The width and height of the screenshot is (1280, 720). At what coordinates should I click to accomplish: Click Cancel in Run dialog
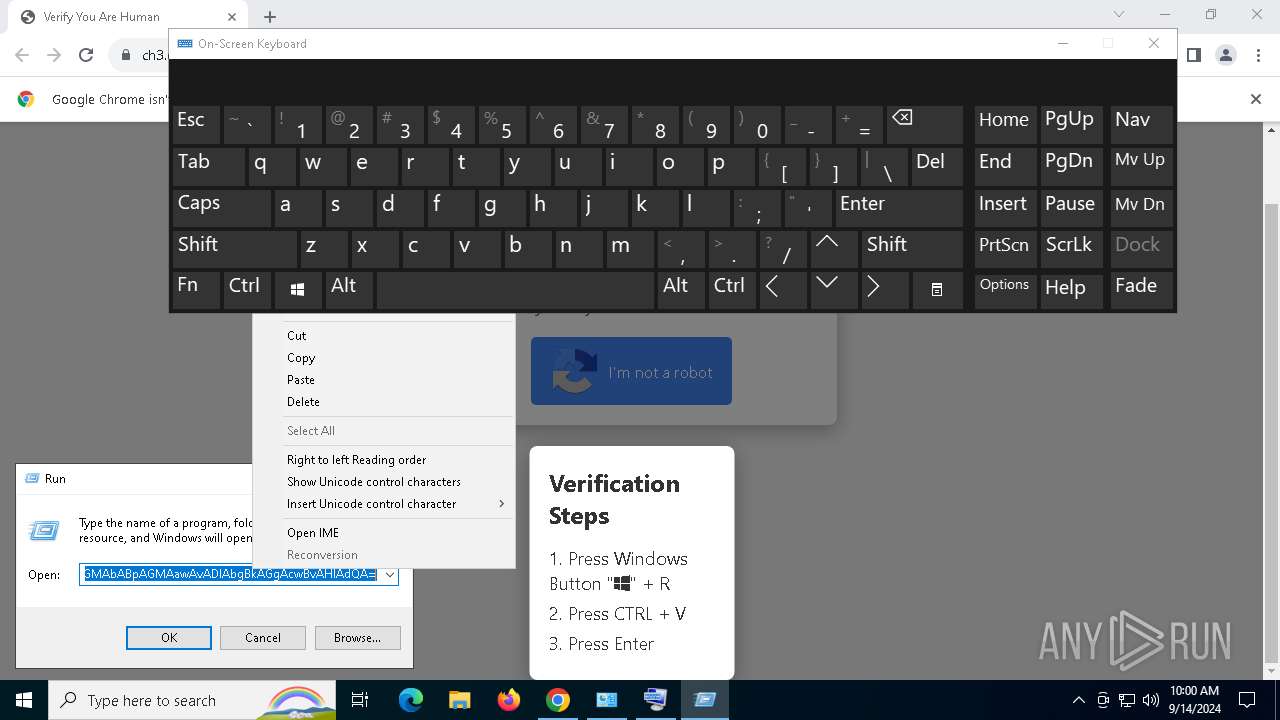(263, 638)
